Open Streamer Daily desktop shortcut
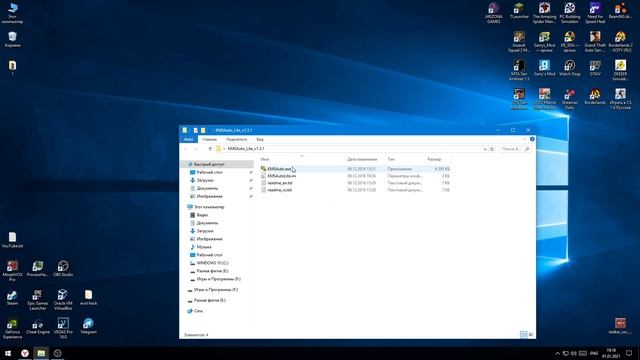The height and width of the screenshot is (360, 640). coord(569,99)
